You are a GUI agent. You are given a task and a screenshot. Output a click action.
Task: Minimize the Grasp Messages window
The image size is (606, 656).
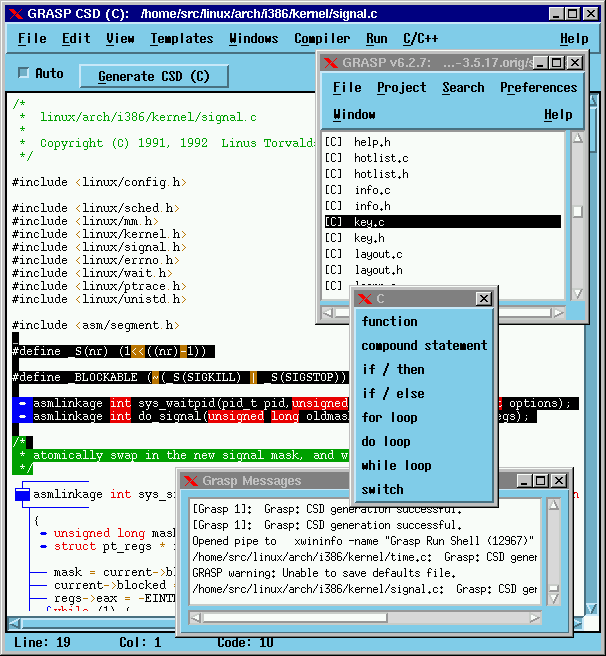[524, 481]
